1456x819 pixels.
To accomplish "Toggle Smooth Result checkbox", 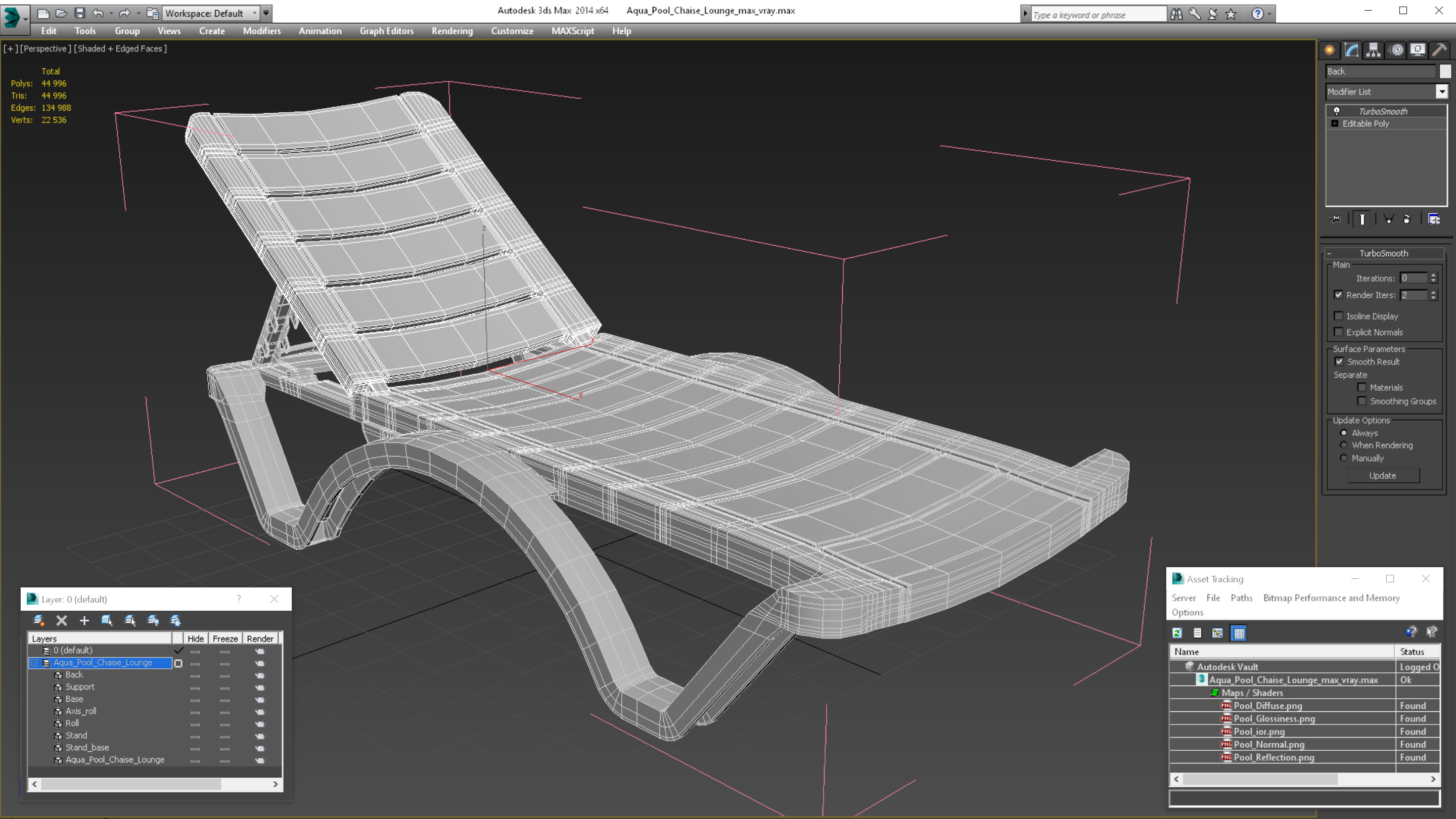I will click(x=1339, y=362).
